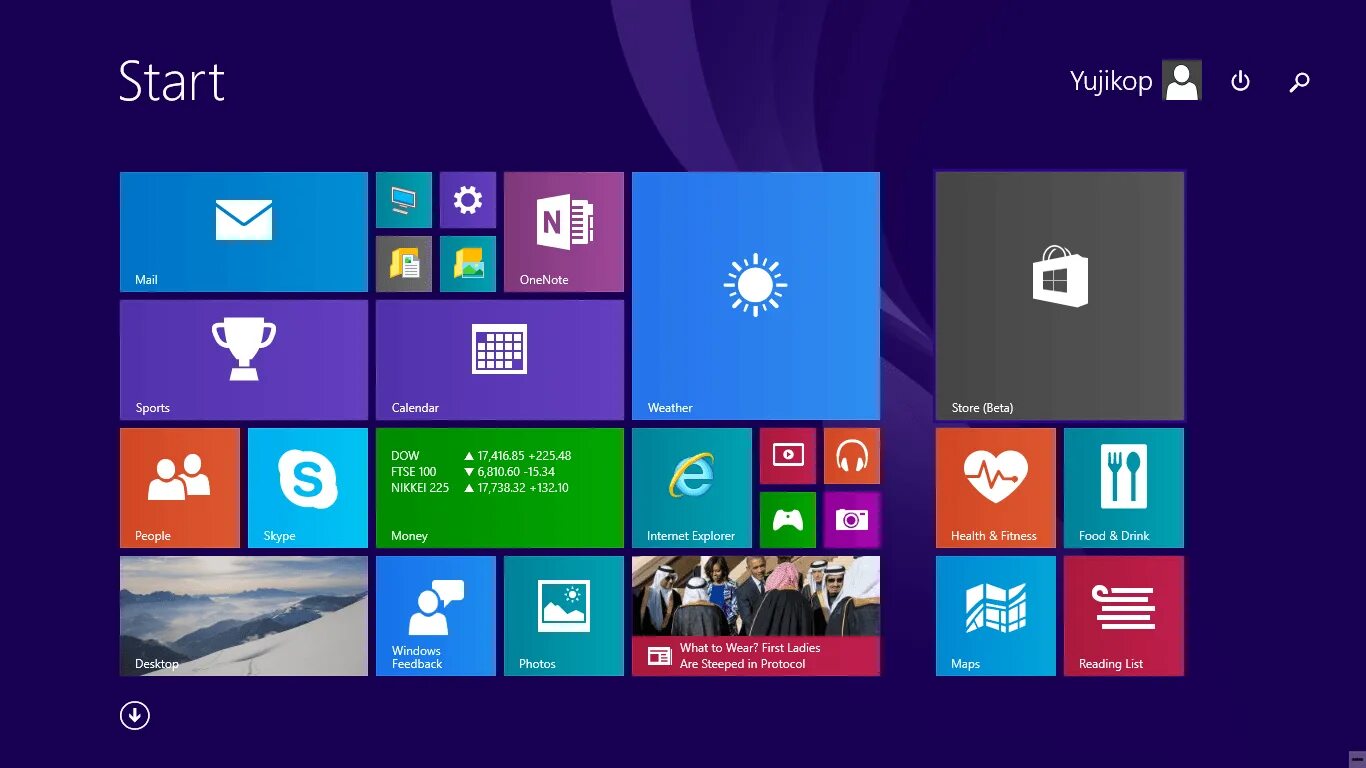1366x768 pixels.
Task: Click the user account picture
Action: click(1182, 81)
